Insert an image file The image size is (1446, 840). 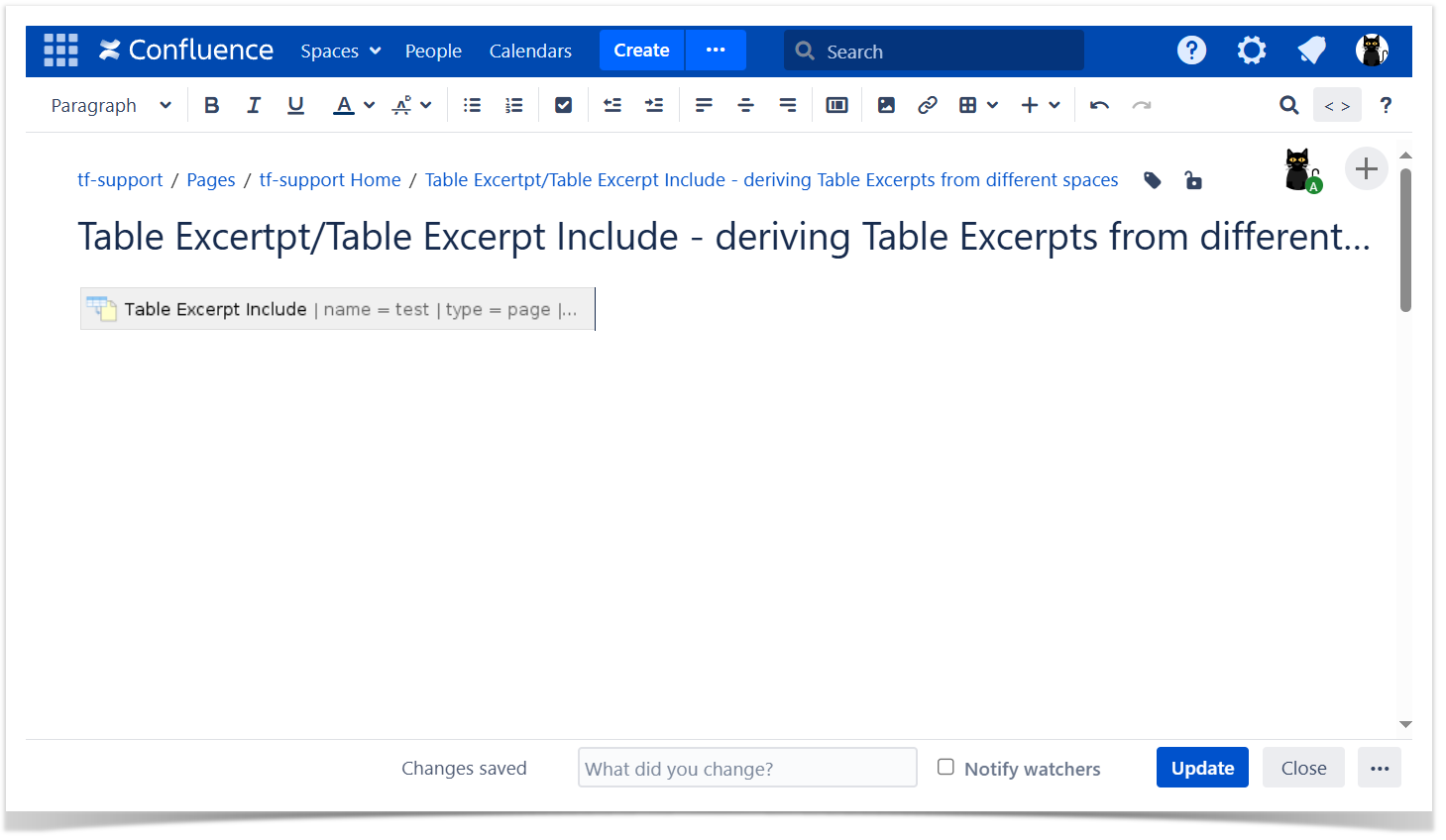click(886, 105)
